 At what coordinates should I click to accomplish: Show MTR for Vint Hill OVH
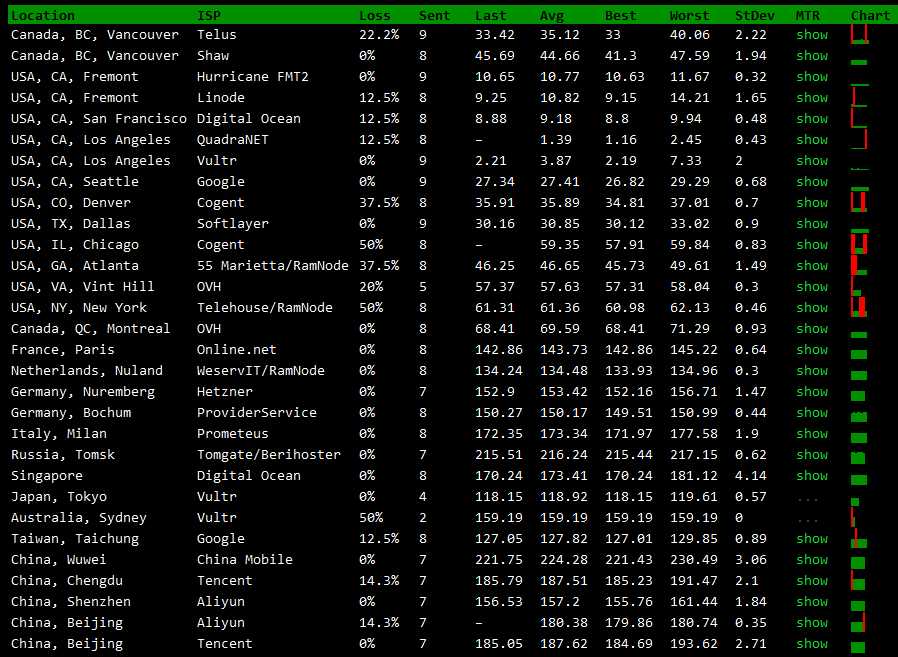pos(812,287)
